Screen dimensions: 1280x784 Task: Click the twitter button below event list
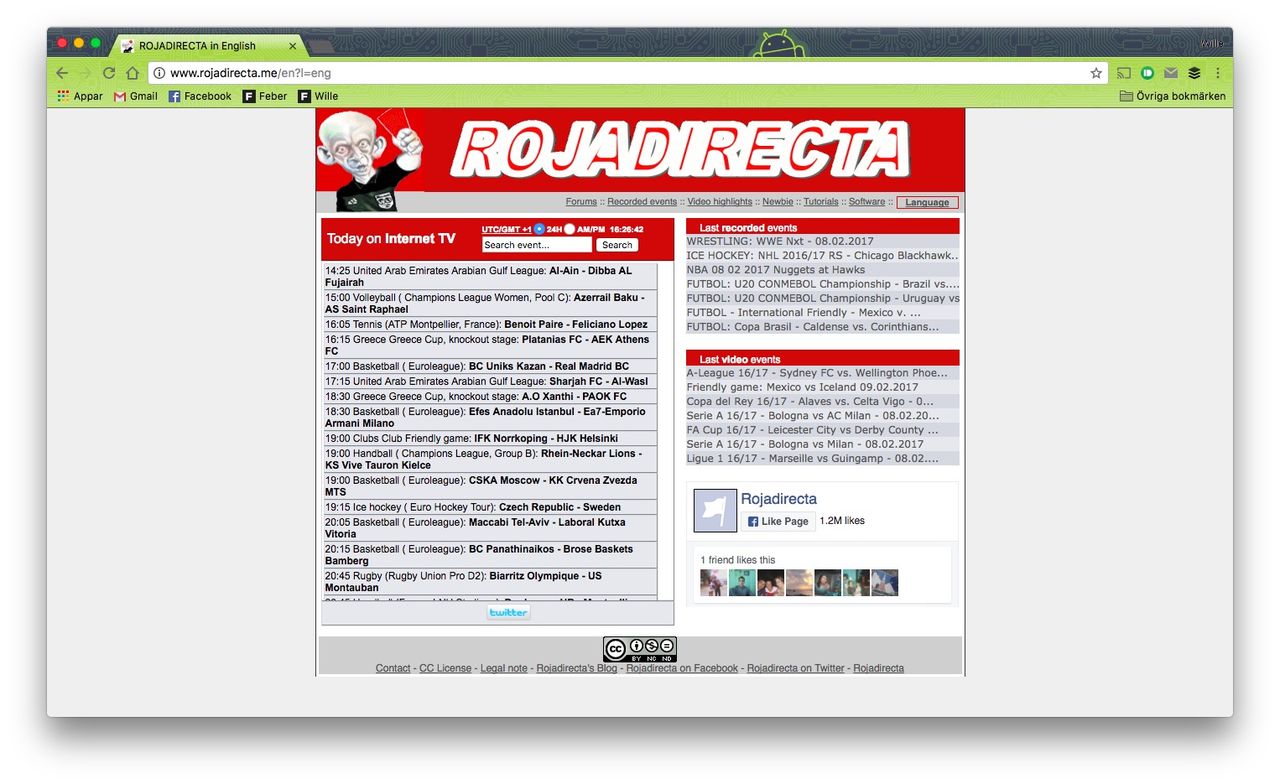[x=508, y=612]
